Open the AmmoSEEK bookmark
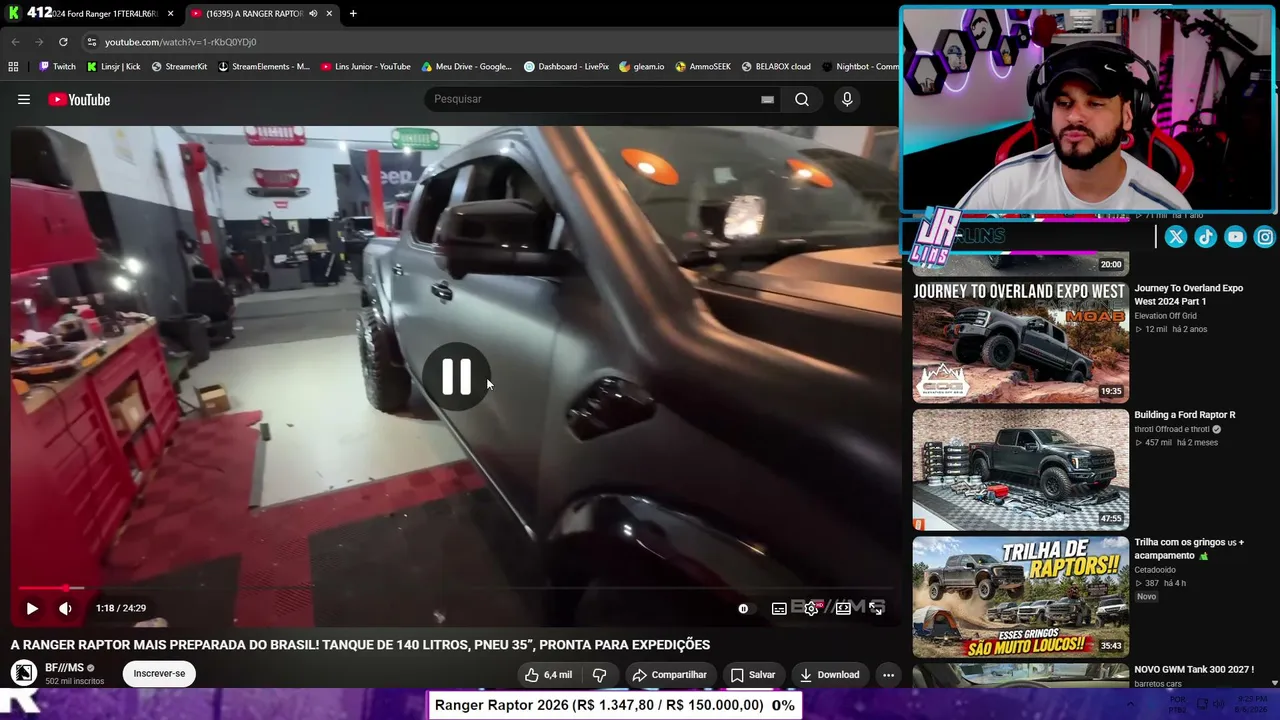The image size is (1280, 720). [x=703, y=66]
